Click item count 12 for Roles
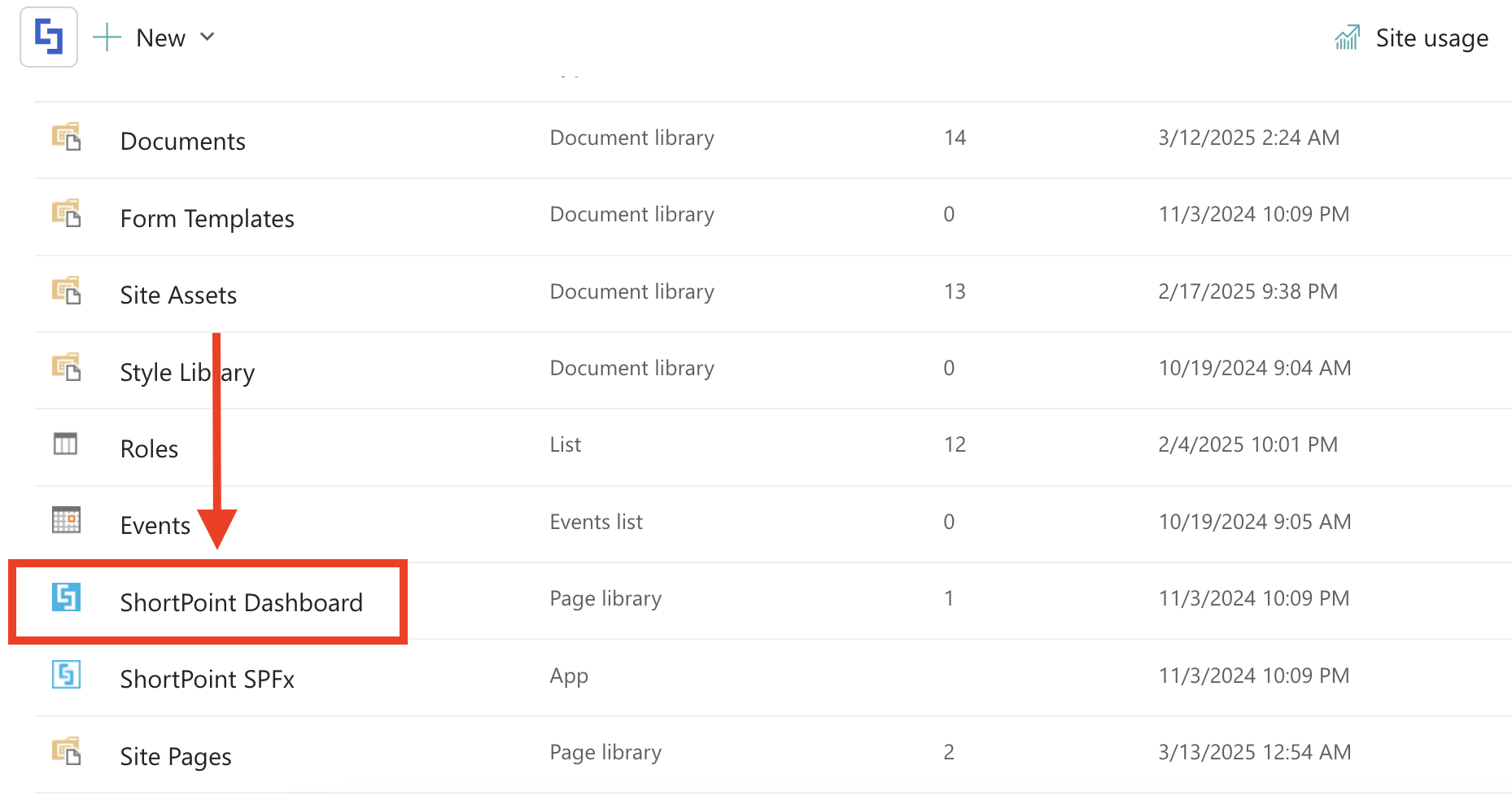This screenshot has height=796, width=1512. (955, 444)
